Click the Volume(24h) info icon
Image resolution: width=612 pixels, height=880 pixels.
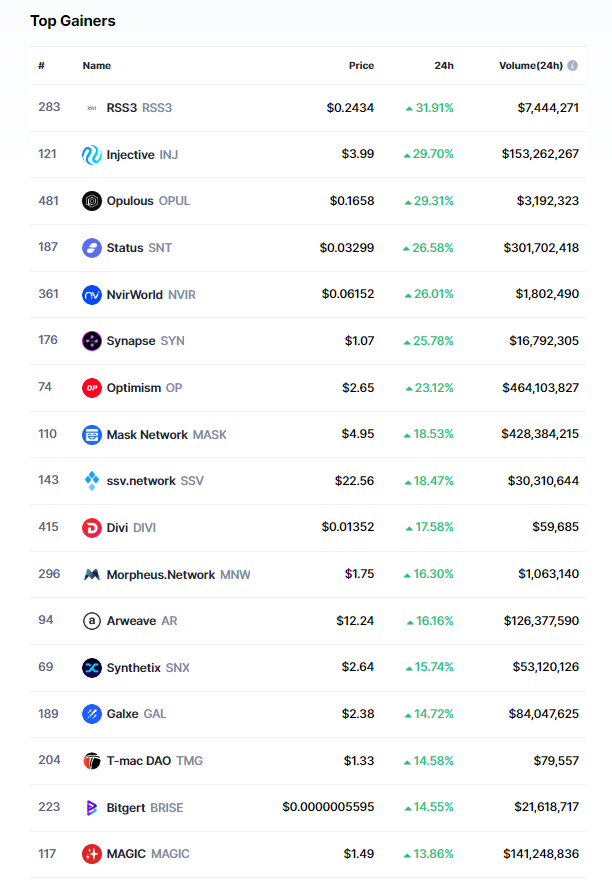coord(573,66)
